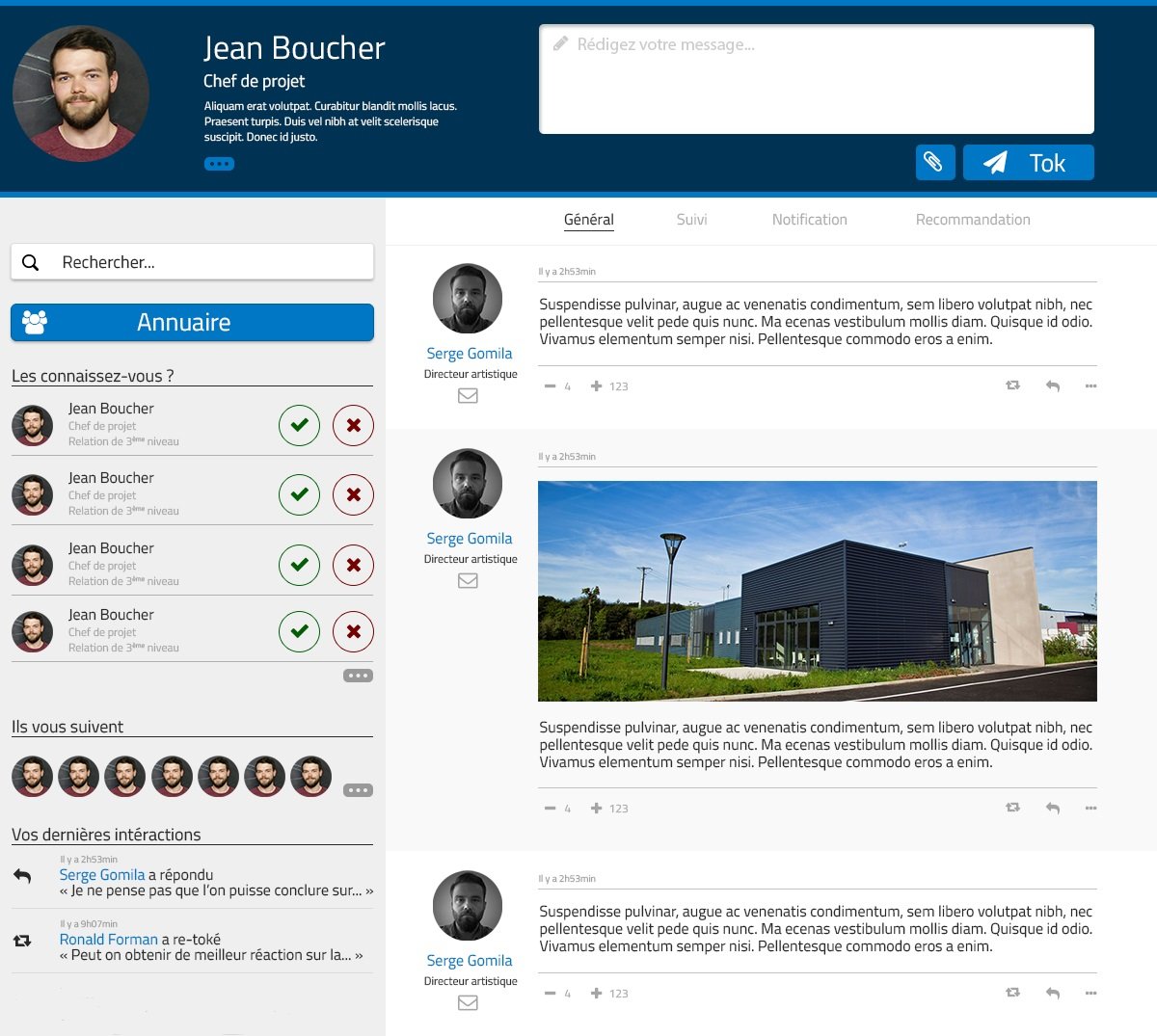The width and height of the screenshot is (1157, 1036).
Task: Click the plus vote icon on the first post
Action: [597, 385]
